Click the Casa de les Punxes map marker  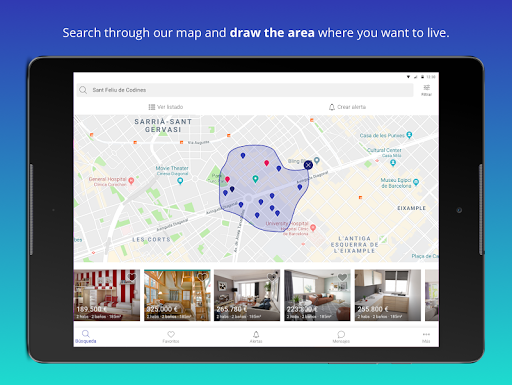pyautogui.click(x=409, y=135)
